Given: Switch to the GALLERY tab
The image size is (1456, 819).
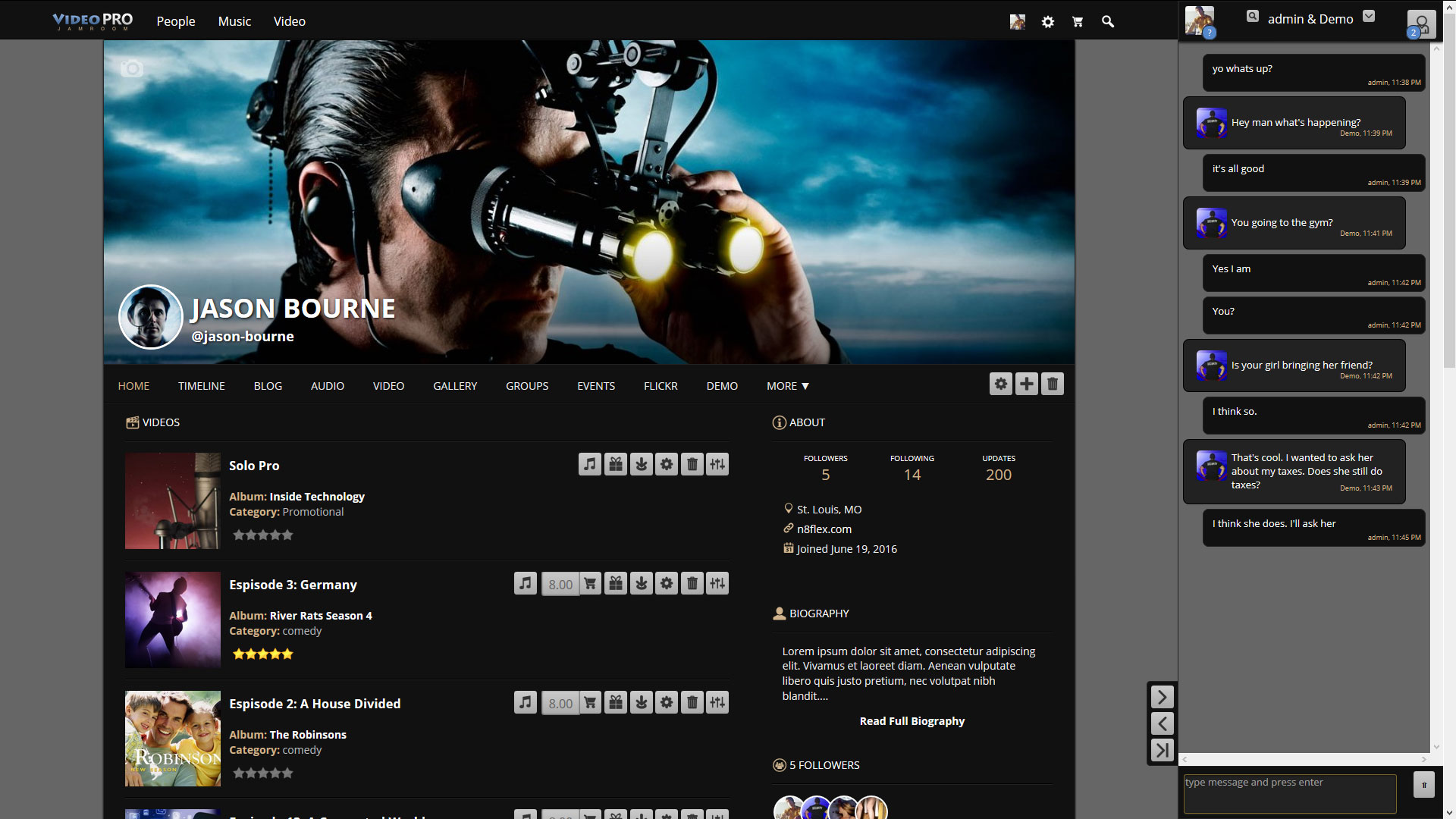Looking at the screenshot, I should 455,386.
